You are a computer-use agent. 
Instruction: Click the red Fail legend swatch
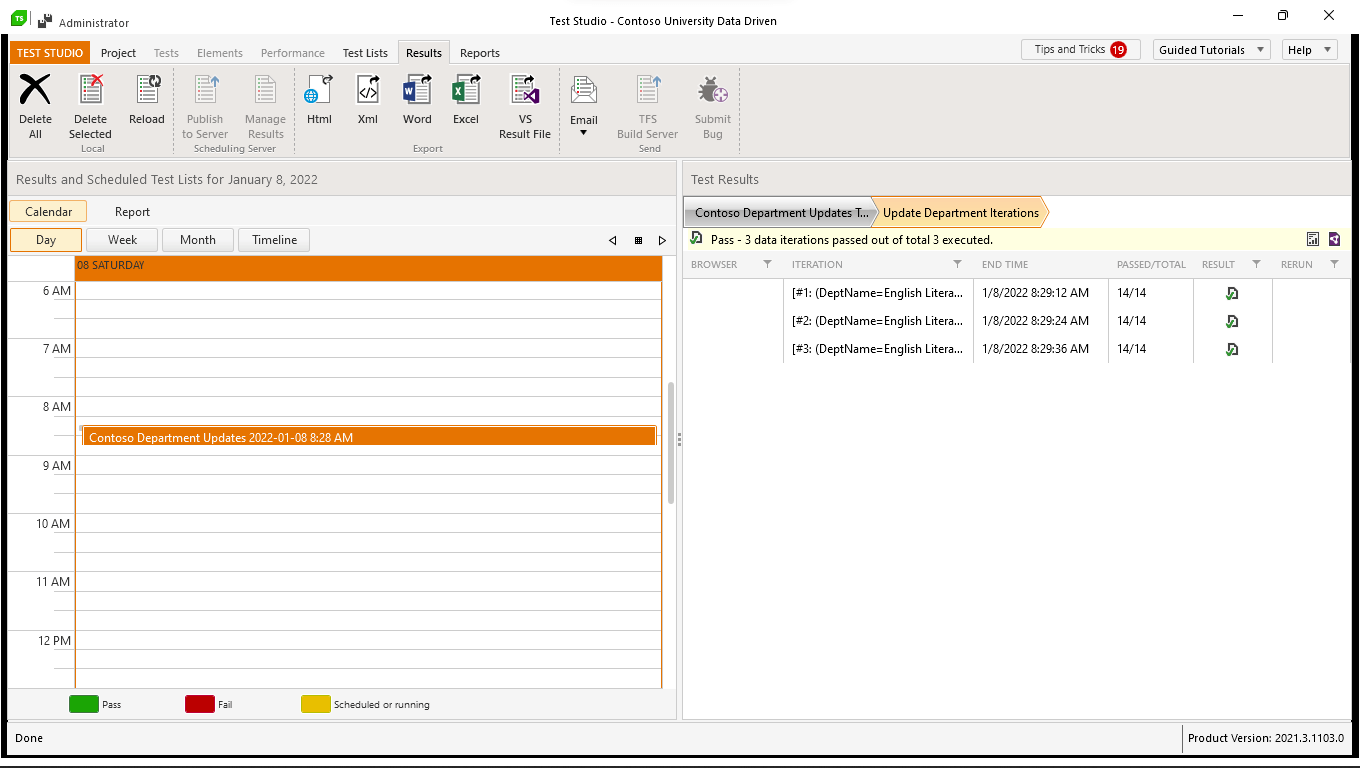200,704
